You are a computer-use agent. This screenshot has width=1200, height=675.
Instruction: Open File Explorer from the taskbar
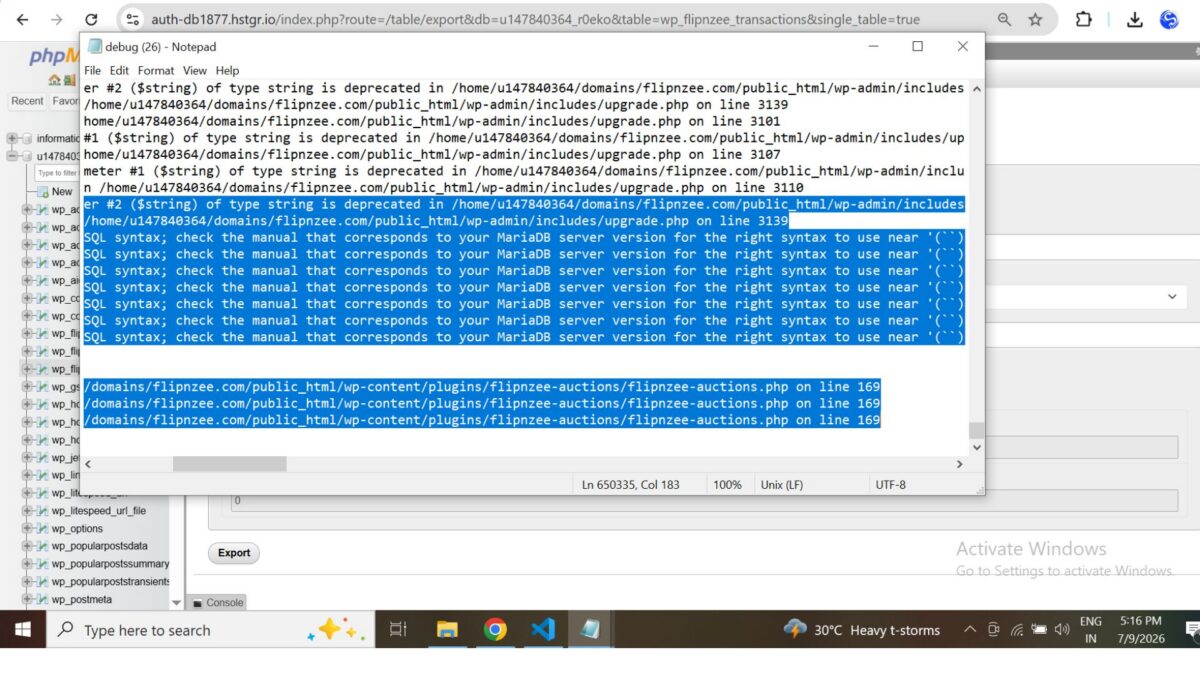click(x=447, y=630)
